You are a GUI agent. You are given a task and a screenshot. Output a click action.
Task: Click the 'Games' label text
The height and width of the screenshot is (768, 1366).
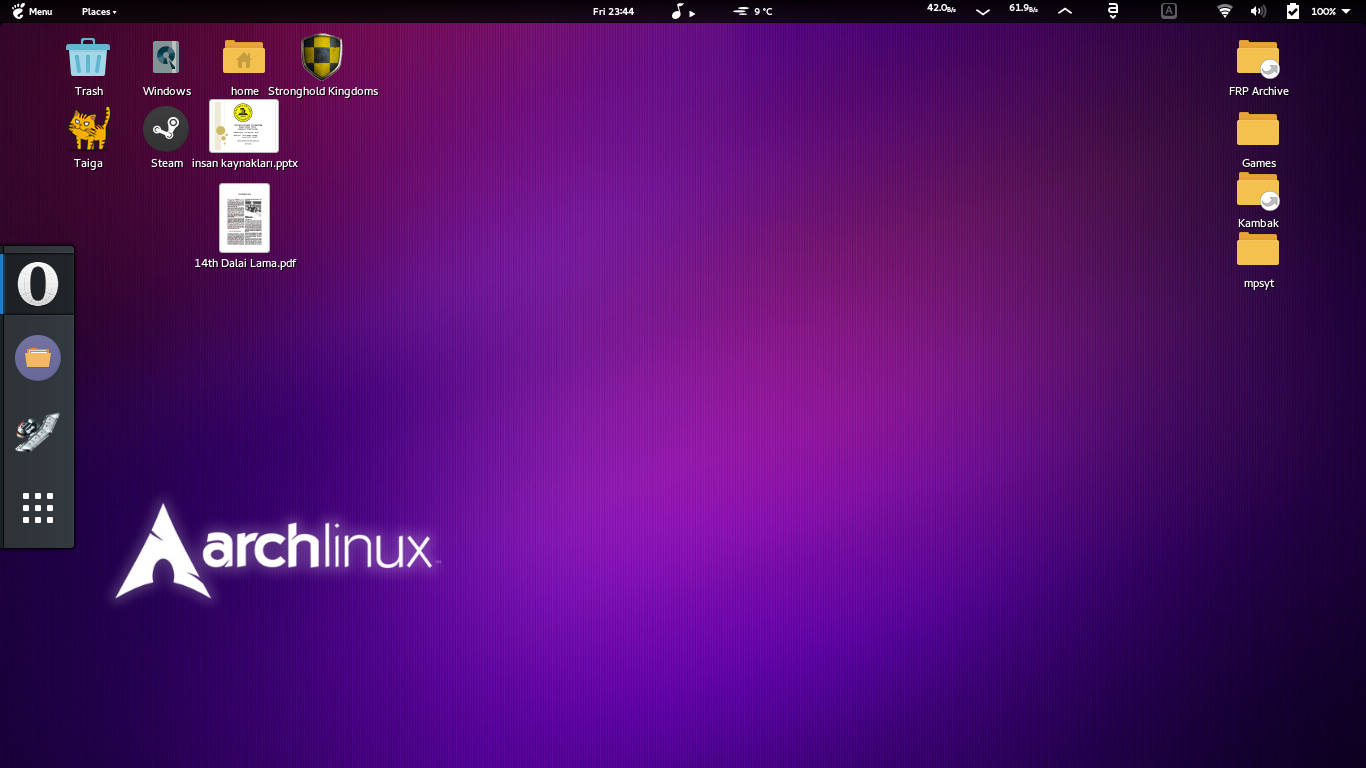[1258, 163]
